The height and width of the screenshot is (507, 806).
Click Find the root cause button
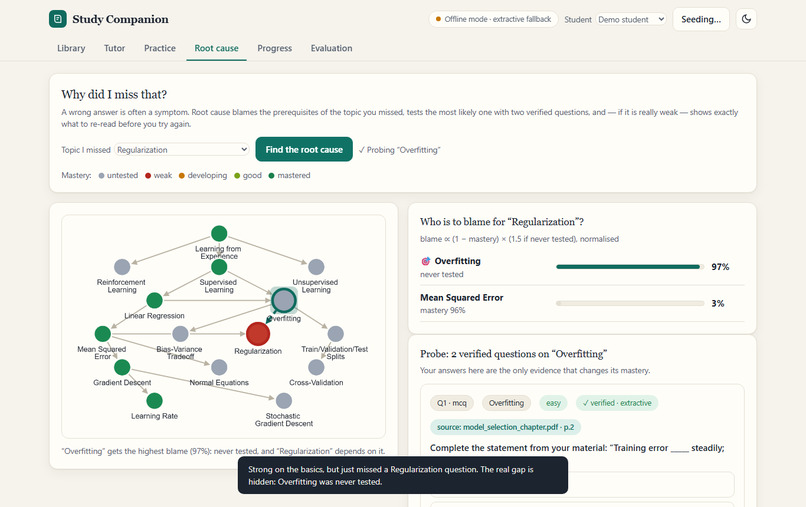(304, 149)
